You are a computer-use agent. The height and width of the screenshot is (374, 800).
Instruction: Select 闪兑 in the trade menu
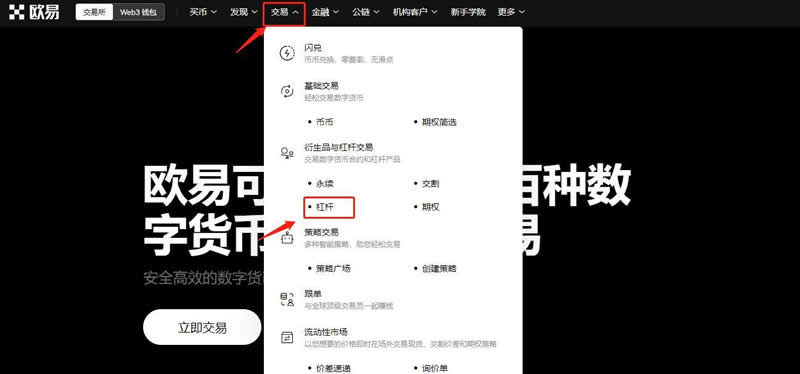tap(313, 48)
